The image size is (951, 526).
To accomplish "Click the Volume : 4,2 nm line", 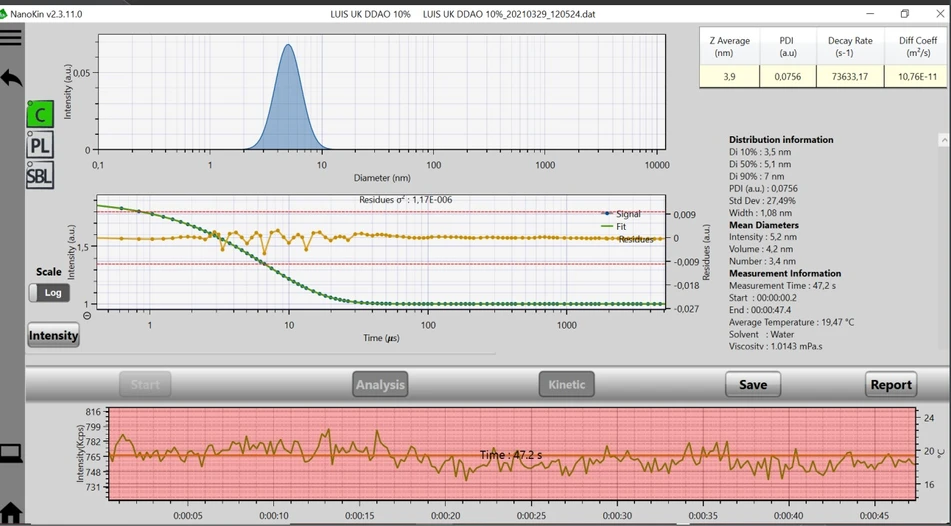I will tap(761, 249).
